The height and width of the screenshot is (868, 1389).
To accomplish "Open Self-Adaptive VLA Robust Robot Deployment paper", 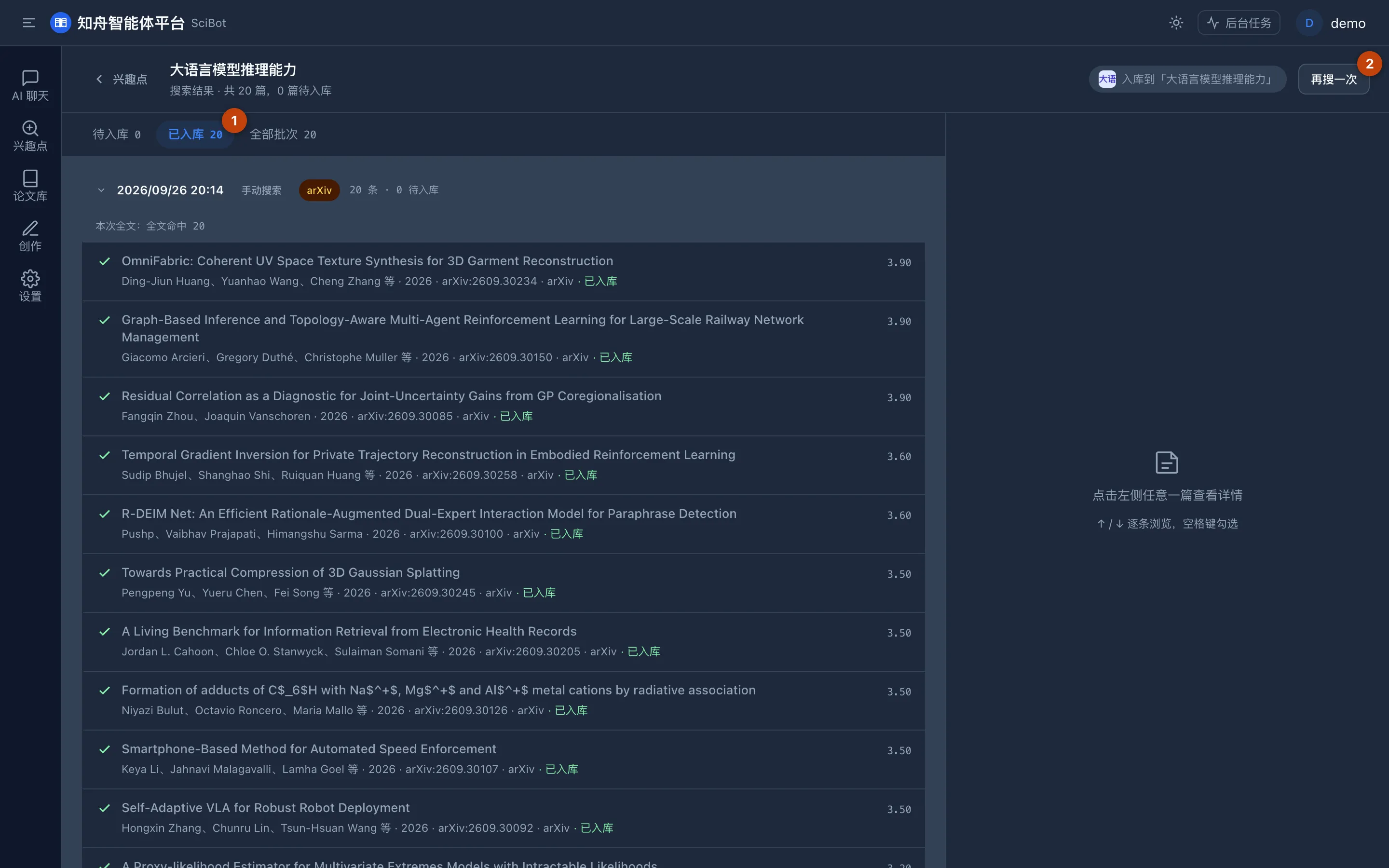I will pyautogui.click(x=503, y=819).
